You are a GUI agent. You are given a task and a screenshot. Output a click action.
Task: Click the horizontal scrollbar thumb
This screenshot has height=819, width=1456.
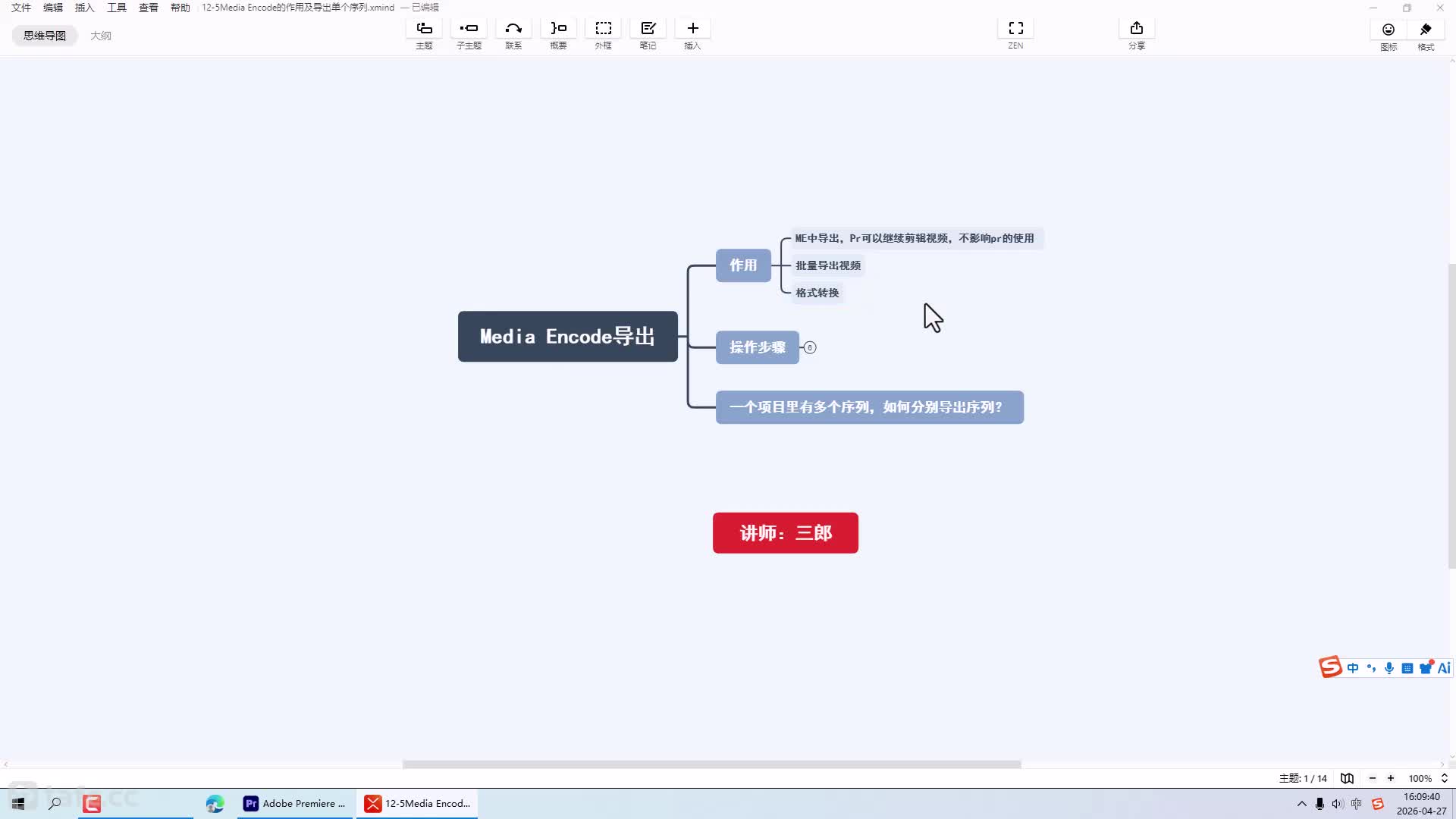711,764
